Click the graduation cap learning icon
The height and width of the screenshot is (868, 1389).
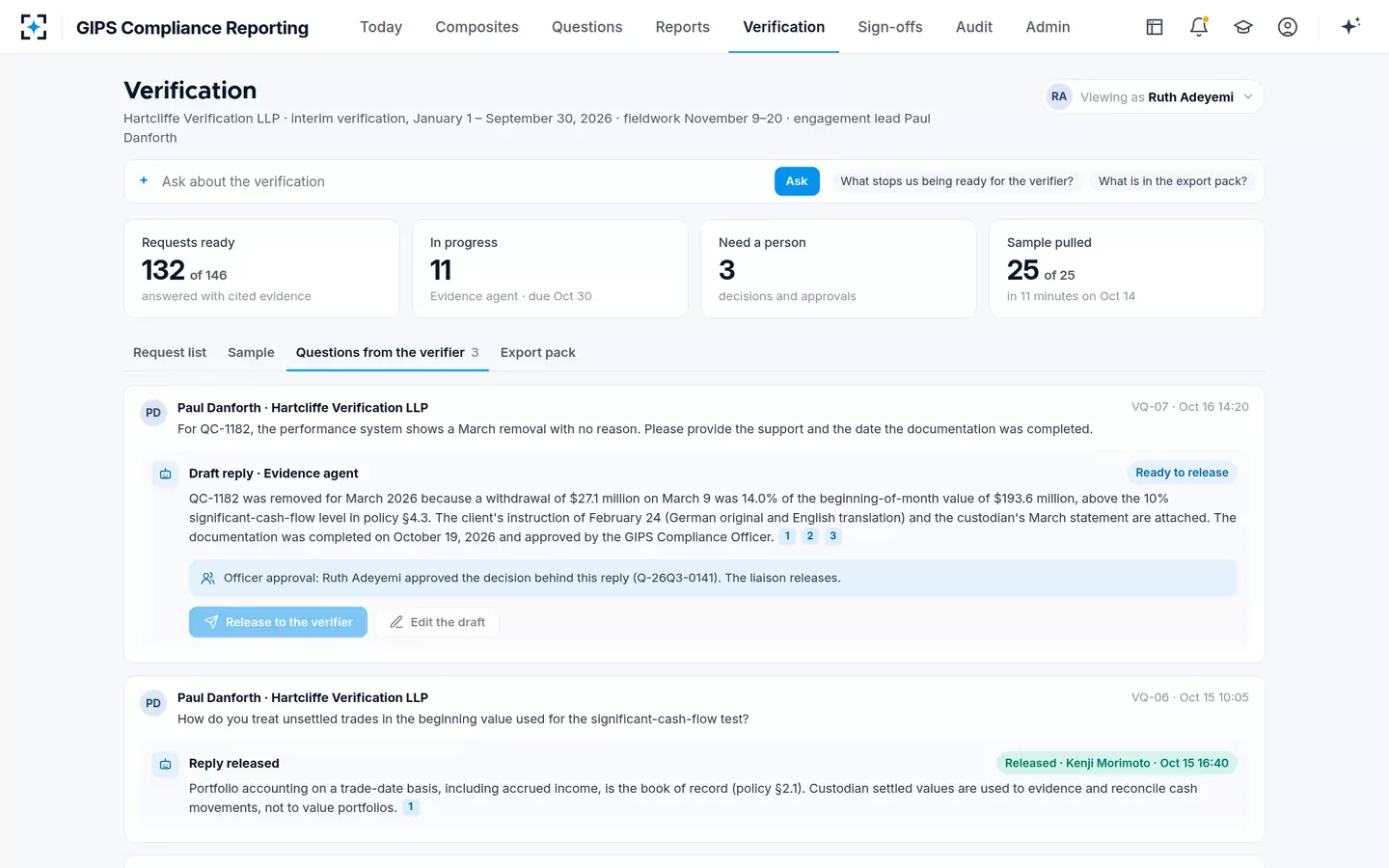[x=1243, y=27]
